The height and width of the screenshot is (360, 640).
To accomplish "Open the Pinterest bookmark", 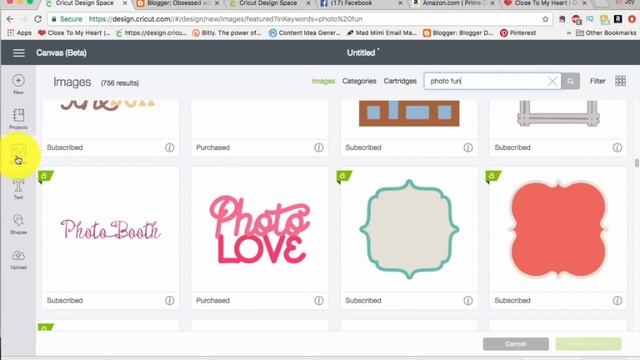I will pos(518,33).
